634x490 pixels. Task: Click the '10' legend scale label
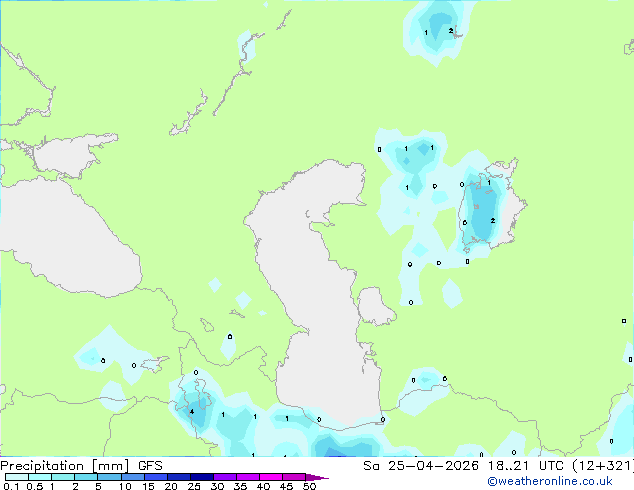[x=125, y=486]
